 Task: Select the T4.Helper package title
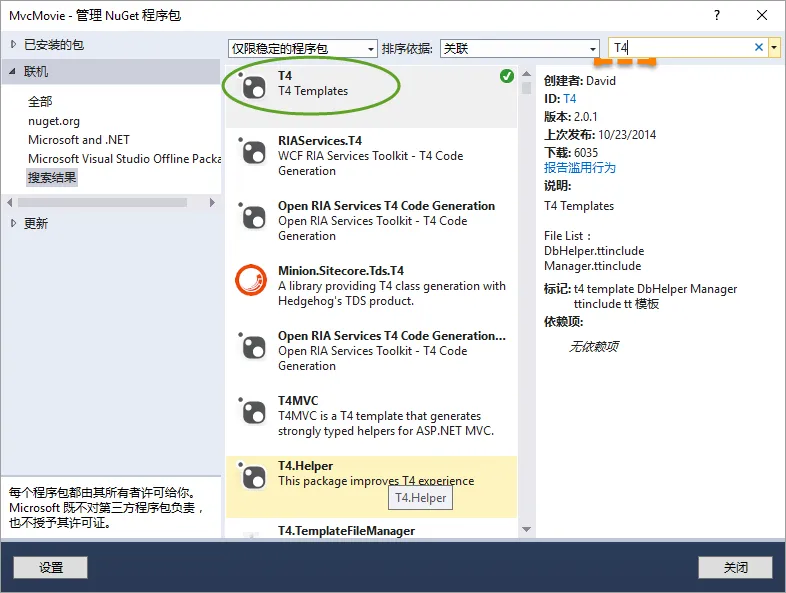(x=305, y=466)
